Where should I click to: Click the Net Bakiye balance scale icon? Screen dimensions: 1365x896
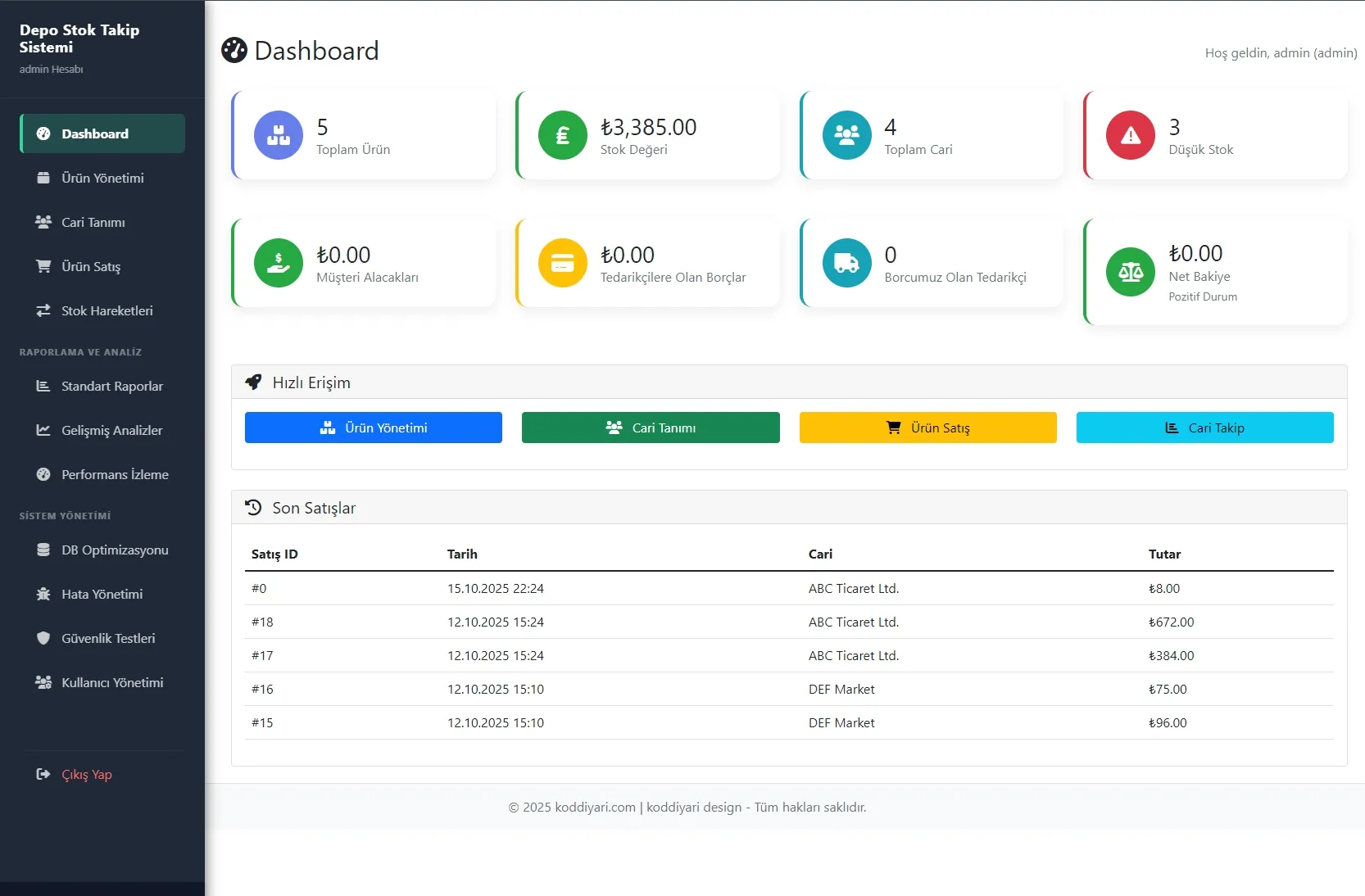1130,272
